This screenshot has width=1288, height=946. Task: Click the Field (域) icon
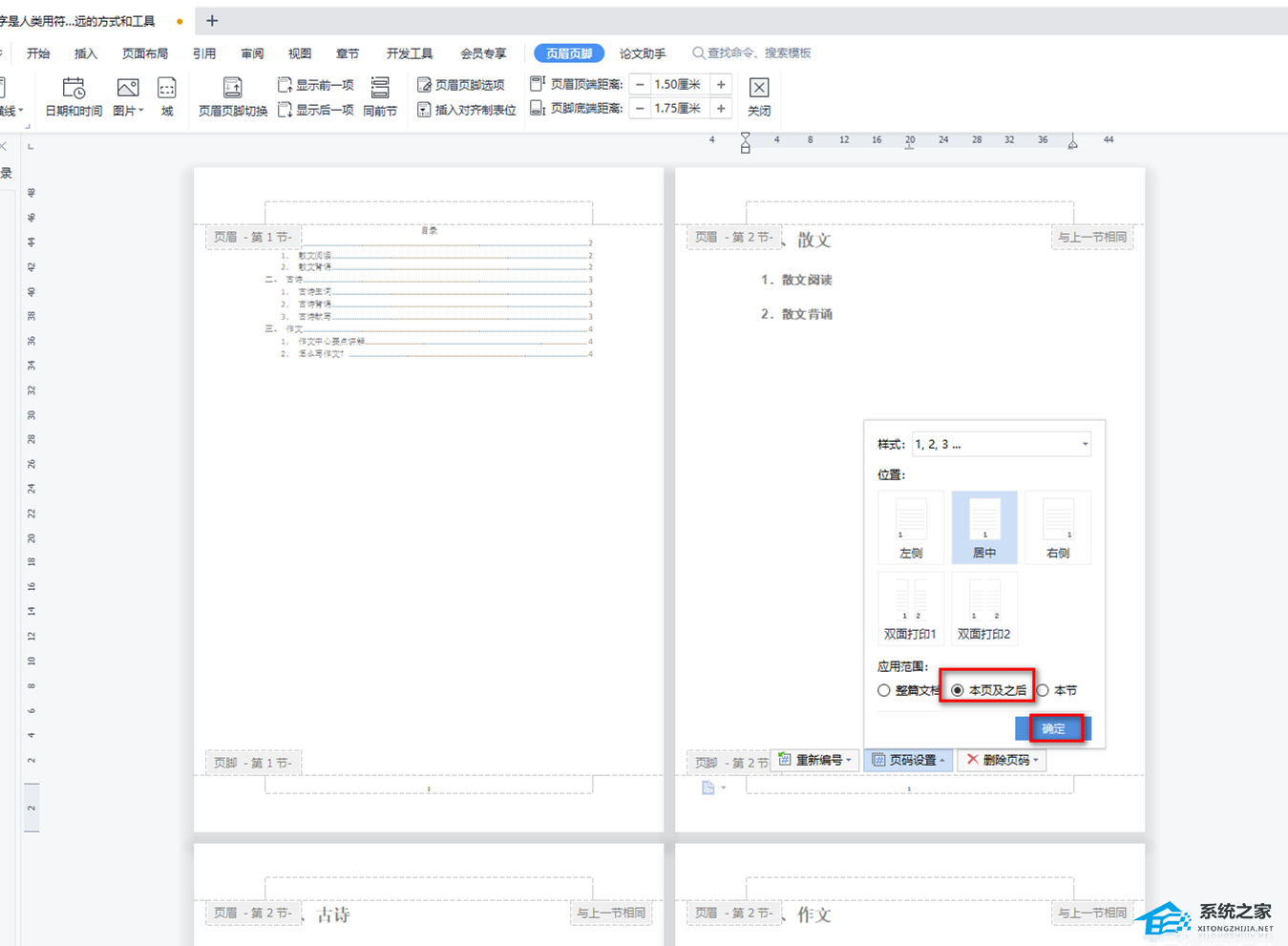pos(167,97)
